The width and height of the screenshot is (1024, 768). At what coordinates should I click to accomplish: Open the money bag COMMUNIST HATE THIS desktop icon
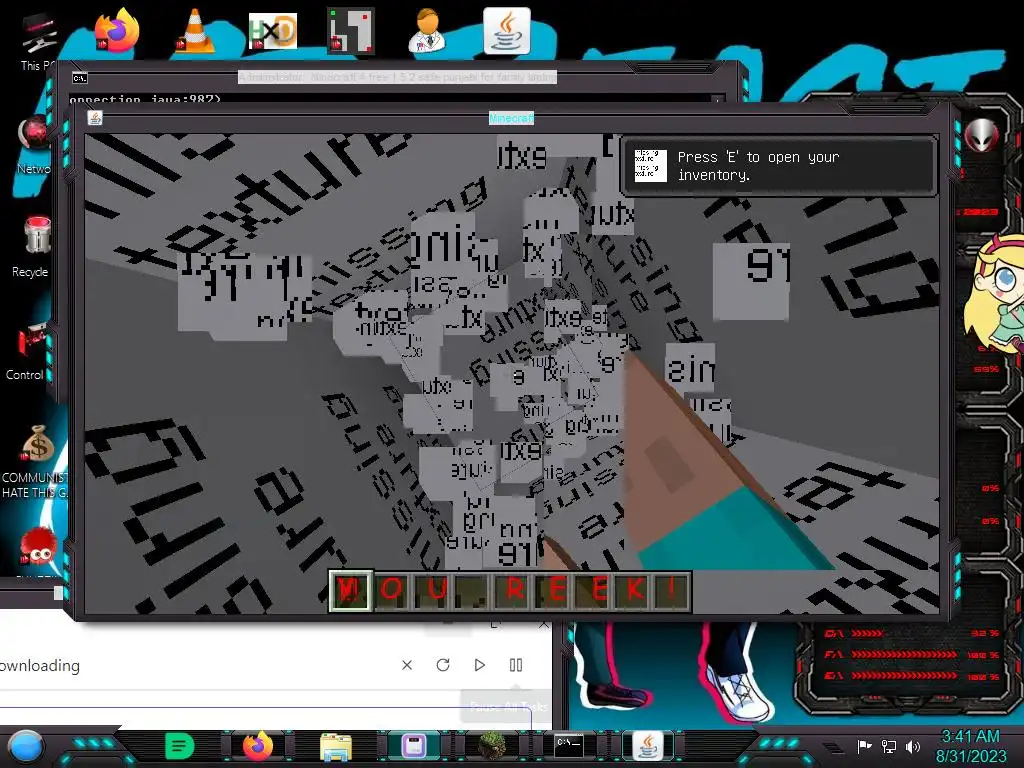click(x=36, y=461)
